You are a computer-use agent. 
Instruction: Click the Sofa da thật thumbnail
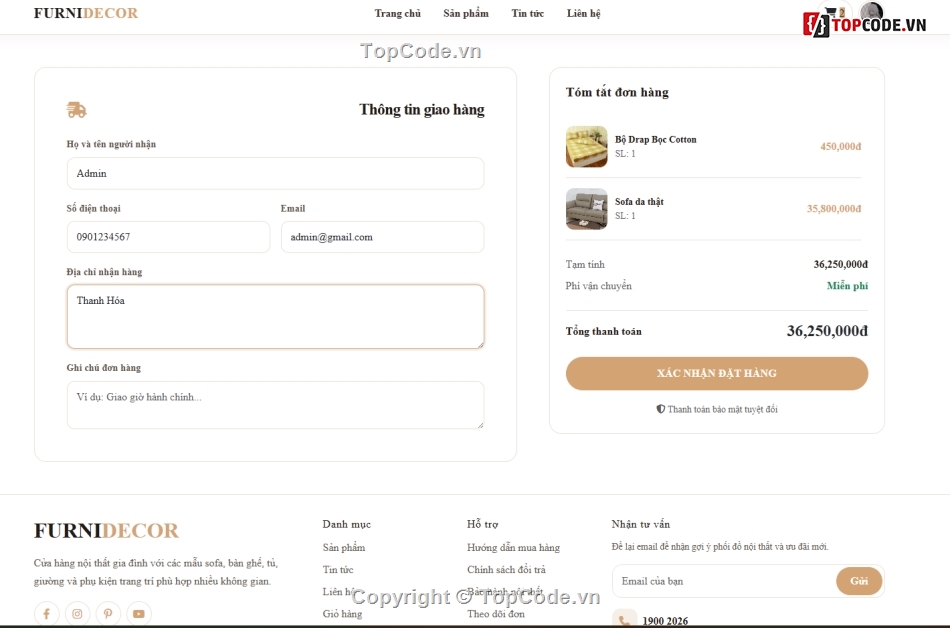[586, 209]
